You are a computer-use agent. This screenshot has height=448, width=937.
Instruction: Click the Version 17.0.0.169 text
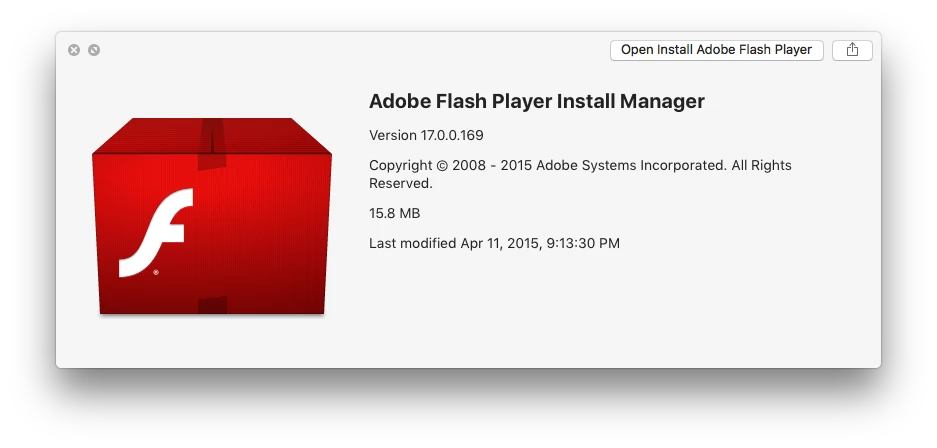[426, 135]
